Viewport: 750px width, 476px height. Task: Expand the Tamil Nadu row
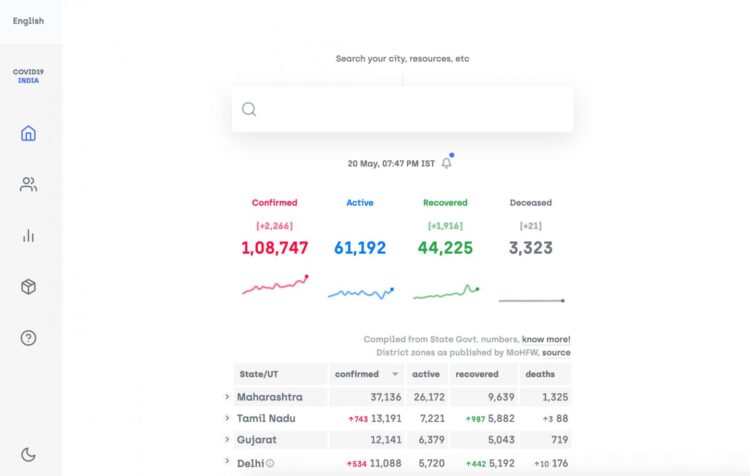[227, 418]
